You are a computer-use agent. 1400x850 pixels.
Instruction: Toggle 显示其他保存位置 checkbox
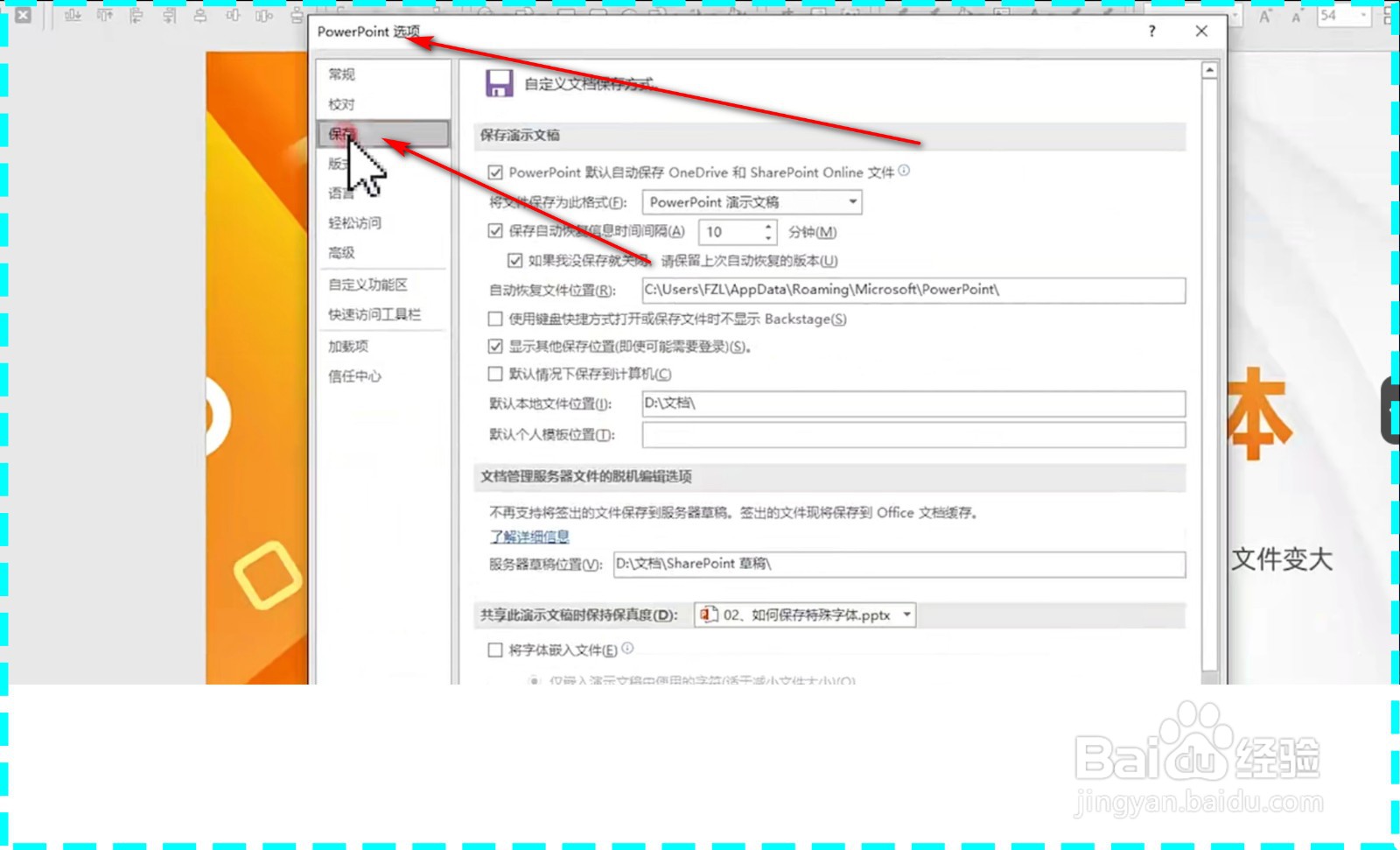tap(495, 346)
